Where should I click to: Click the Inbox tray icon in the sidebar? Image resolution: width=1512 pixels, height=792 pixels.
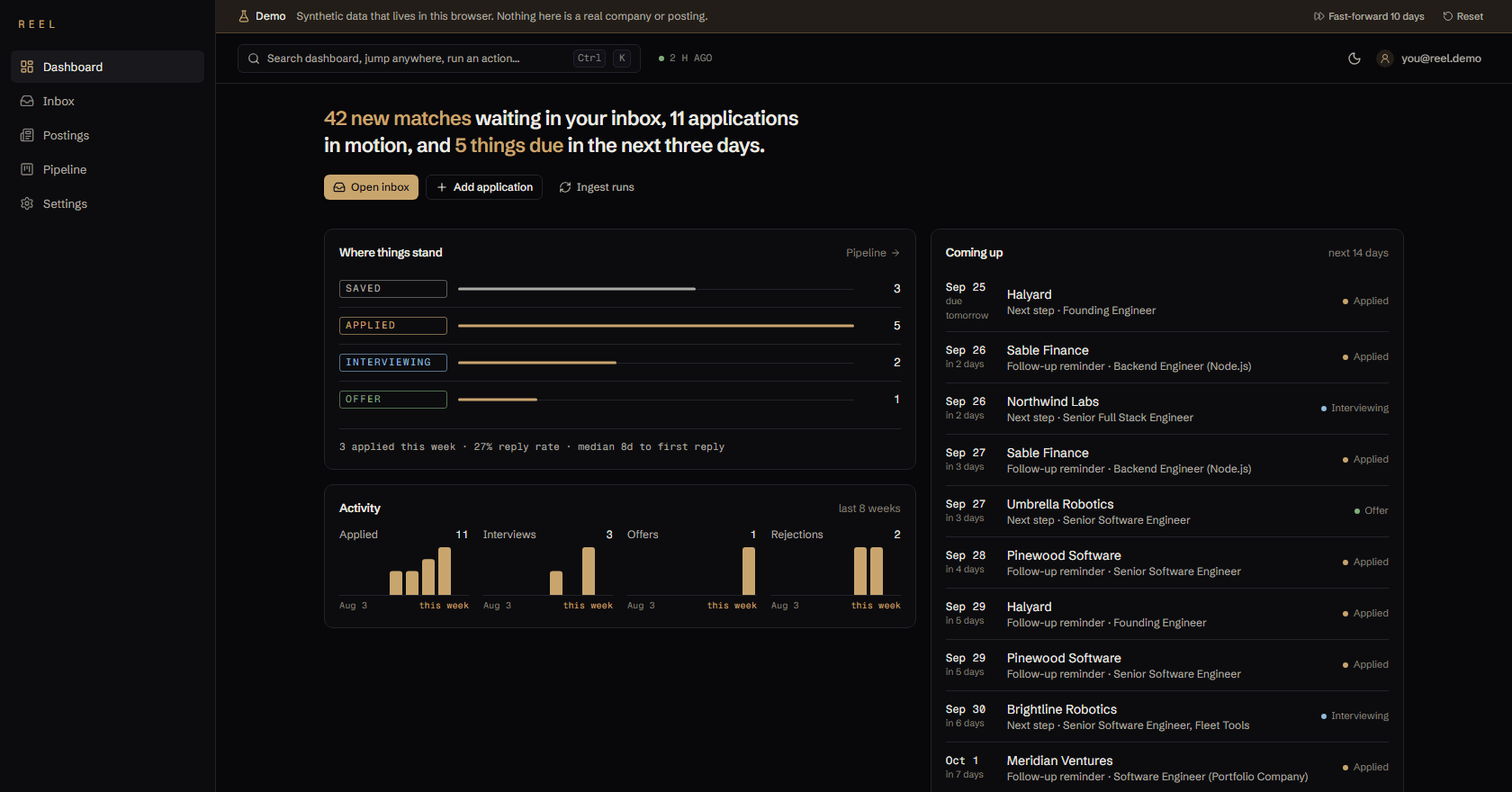coord(27,101)
